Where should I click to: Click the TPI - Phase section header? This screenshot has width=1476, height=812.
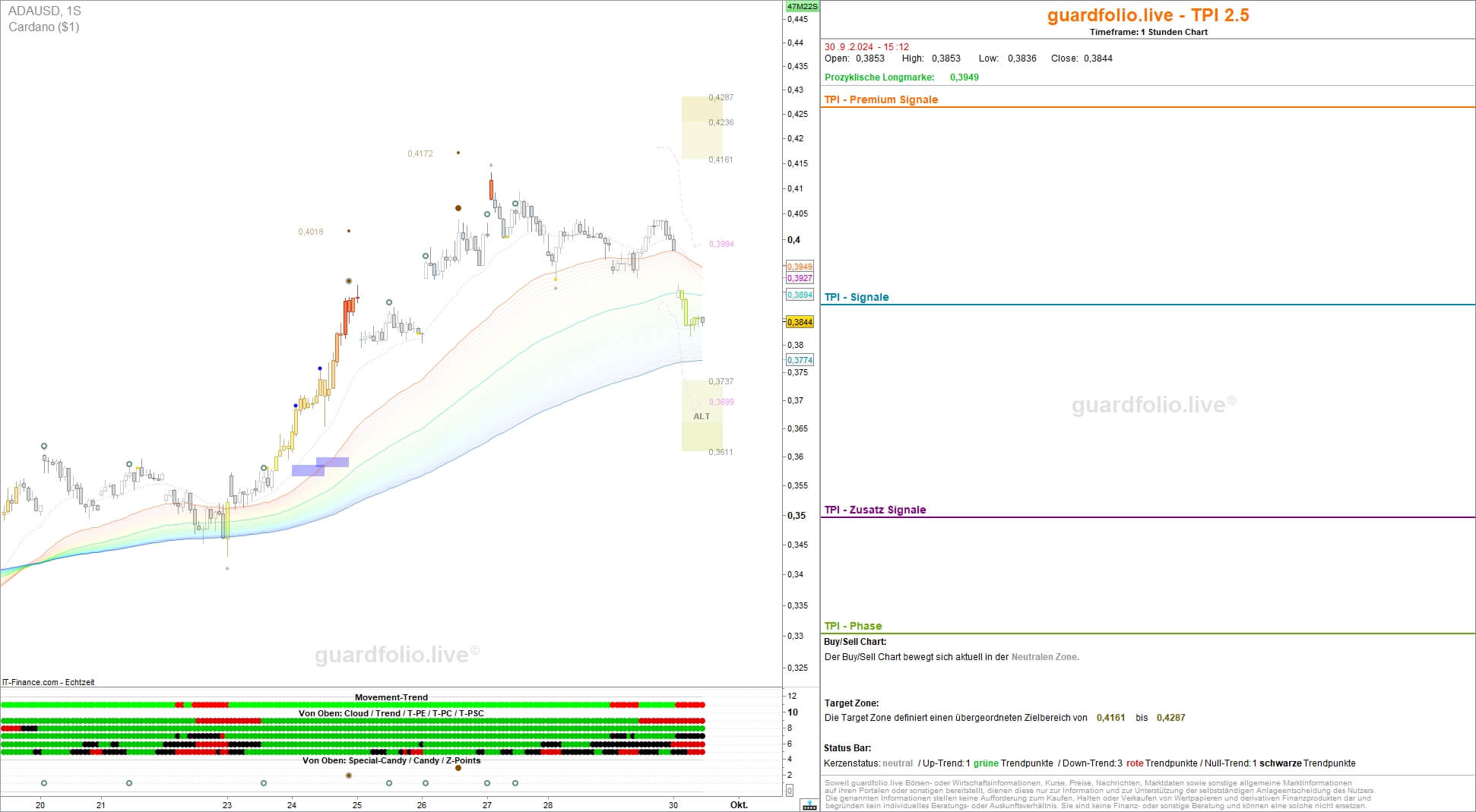pos(853,626)
